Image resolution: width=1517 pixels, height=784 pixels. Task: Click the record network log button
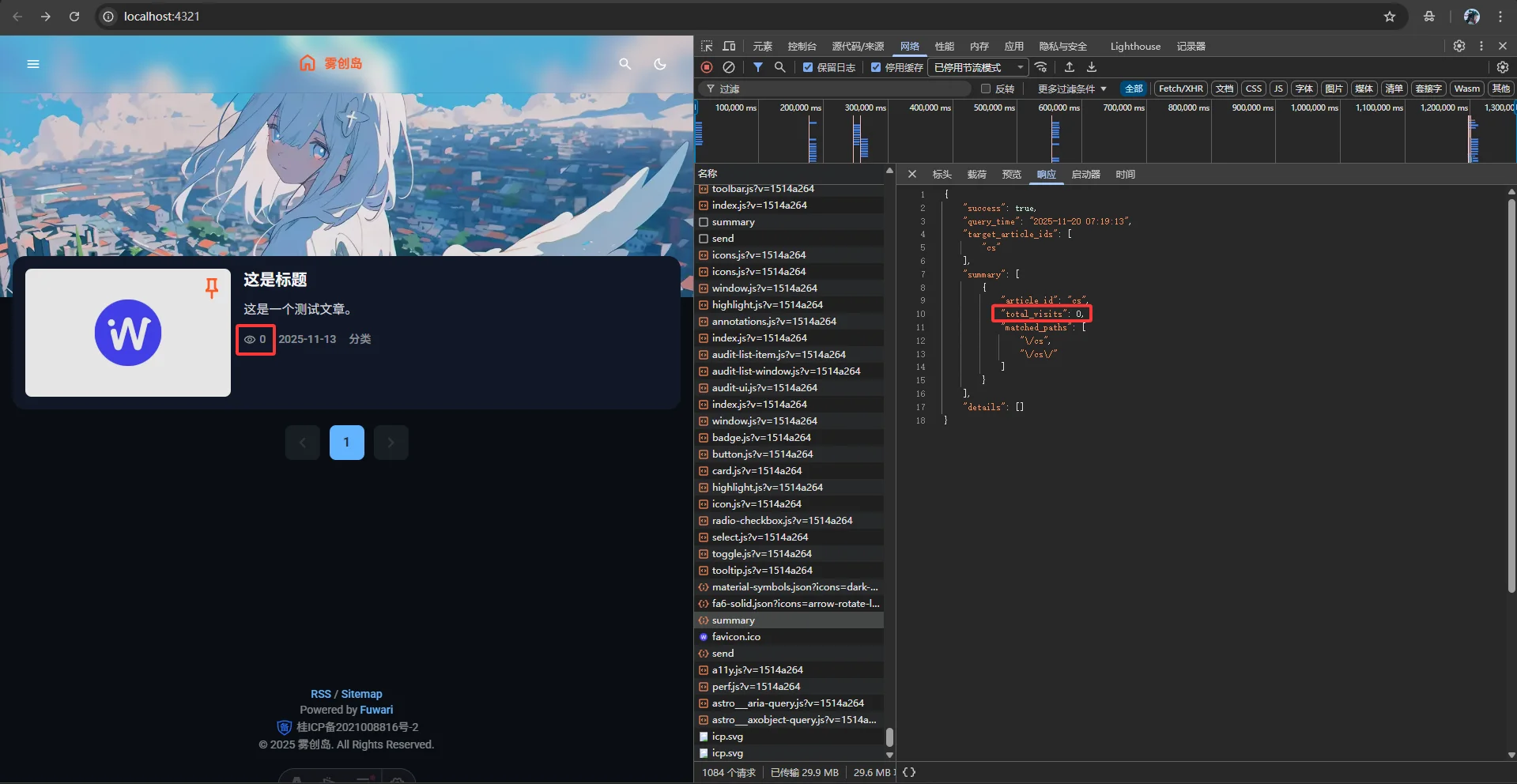coord(707,67)
